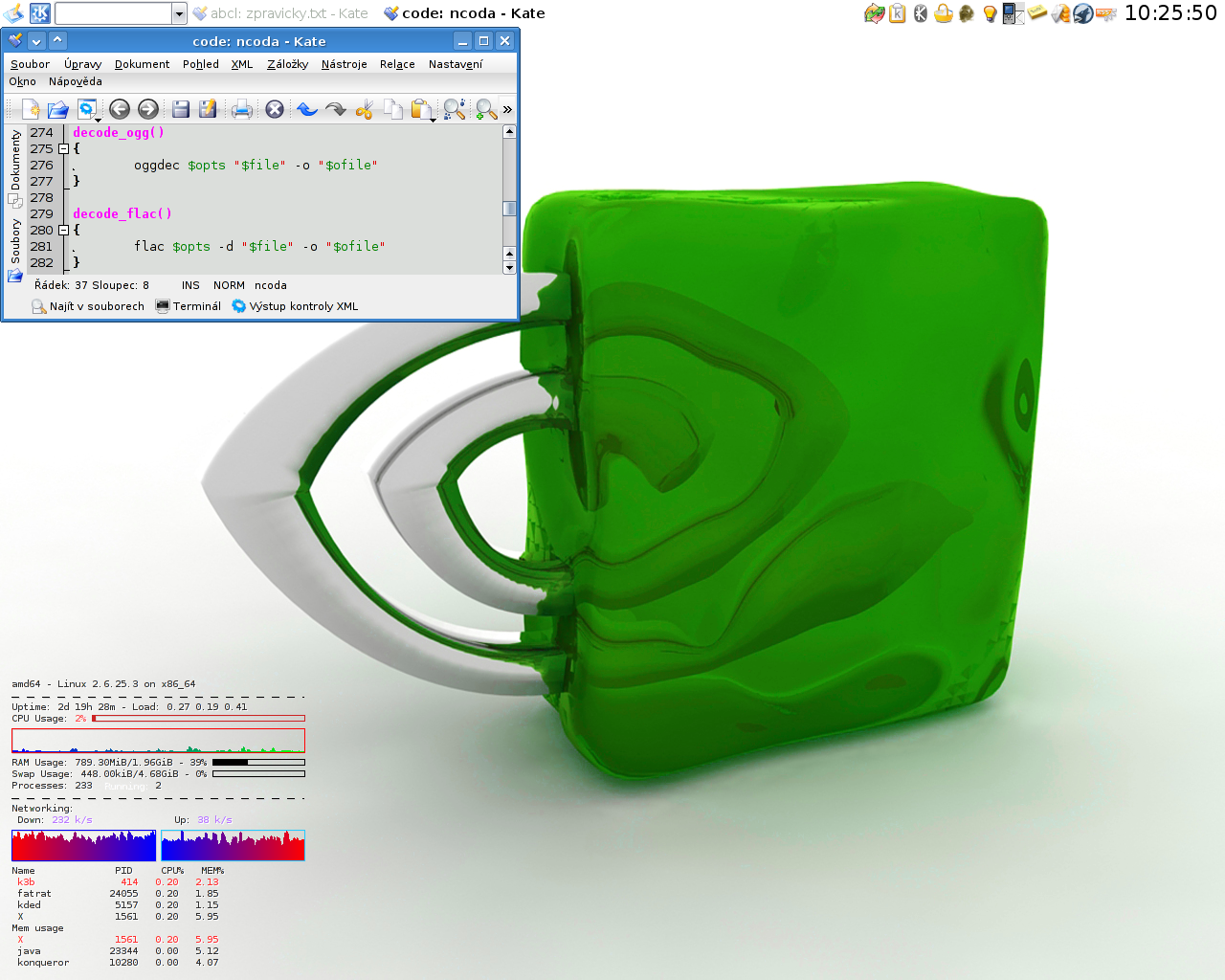Click the Open file folder icon

coord(58,109)
